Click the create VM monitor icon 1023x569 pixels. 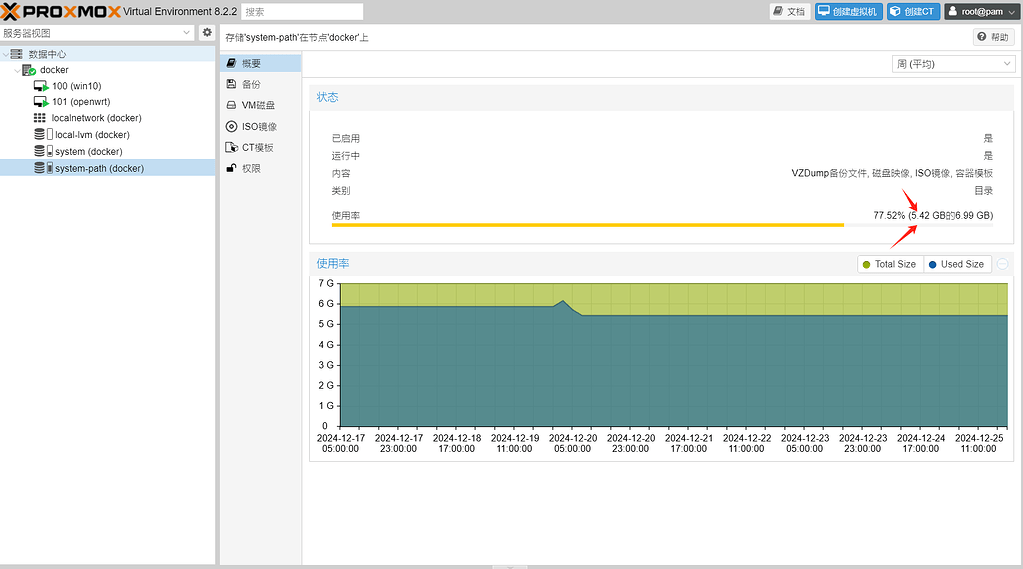[x=824, y=11]
